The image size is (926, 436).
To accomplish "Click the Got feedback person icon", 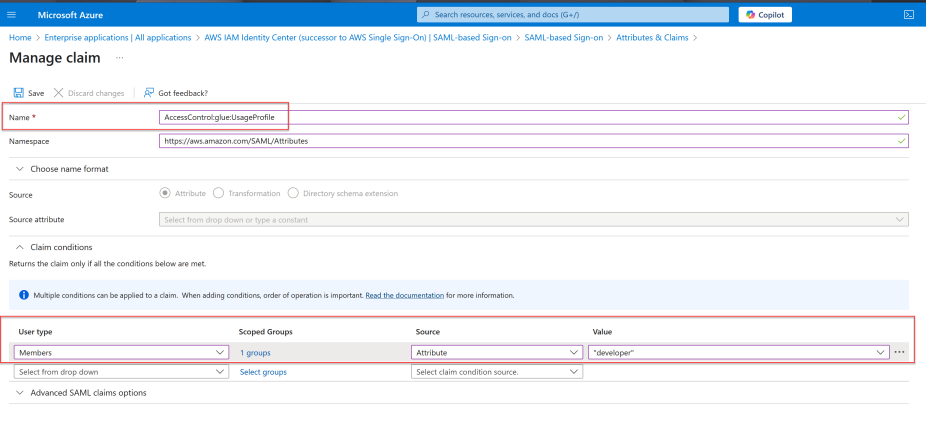I will tap(149, 93).
